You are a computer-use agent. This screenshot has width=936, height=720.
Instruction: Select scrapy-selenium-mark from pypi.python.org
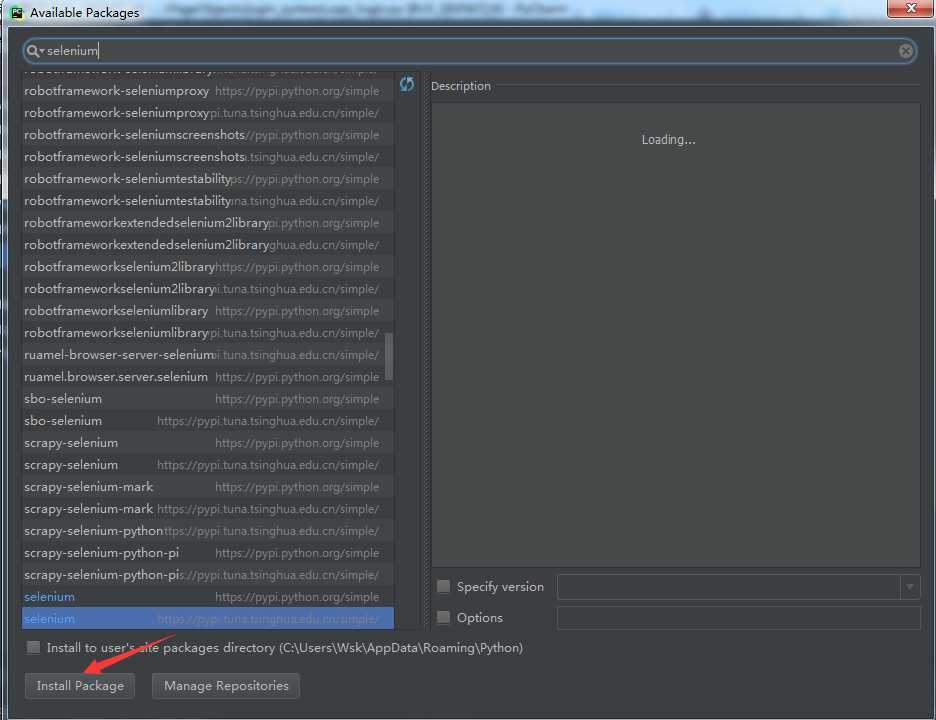click(208, 487)
